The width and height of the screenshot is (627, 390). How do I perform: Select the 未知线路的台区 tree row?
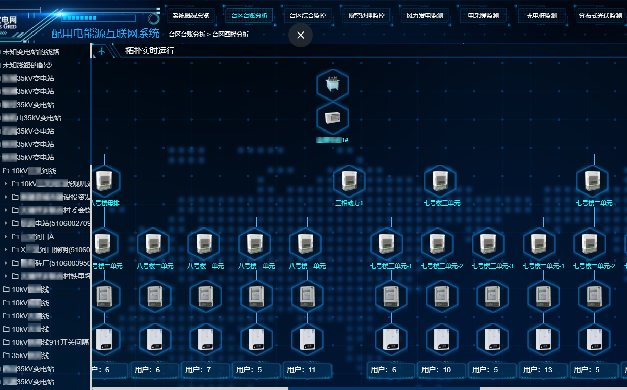[x=28, y=65]
